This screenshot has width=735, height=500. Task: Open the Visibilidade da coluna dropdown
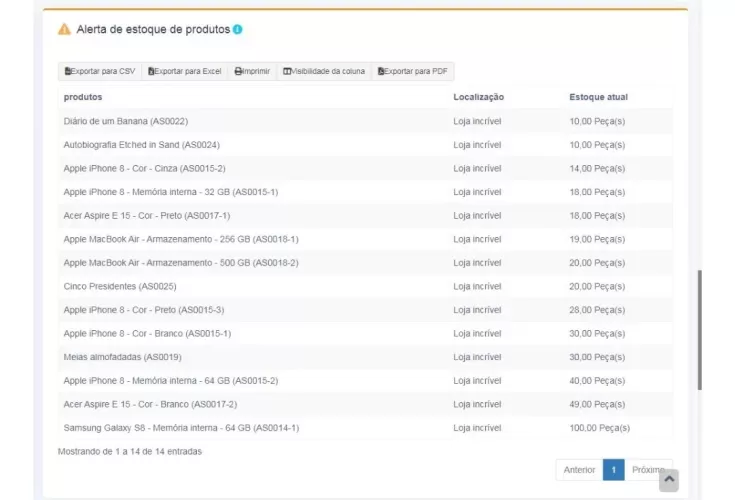pos(324,72)
